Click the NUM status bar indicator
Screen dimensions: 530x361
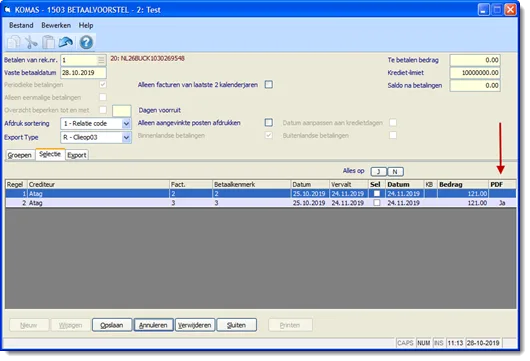(424, 343)
